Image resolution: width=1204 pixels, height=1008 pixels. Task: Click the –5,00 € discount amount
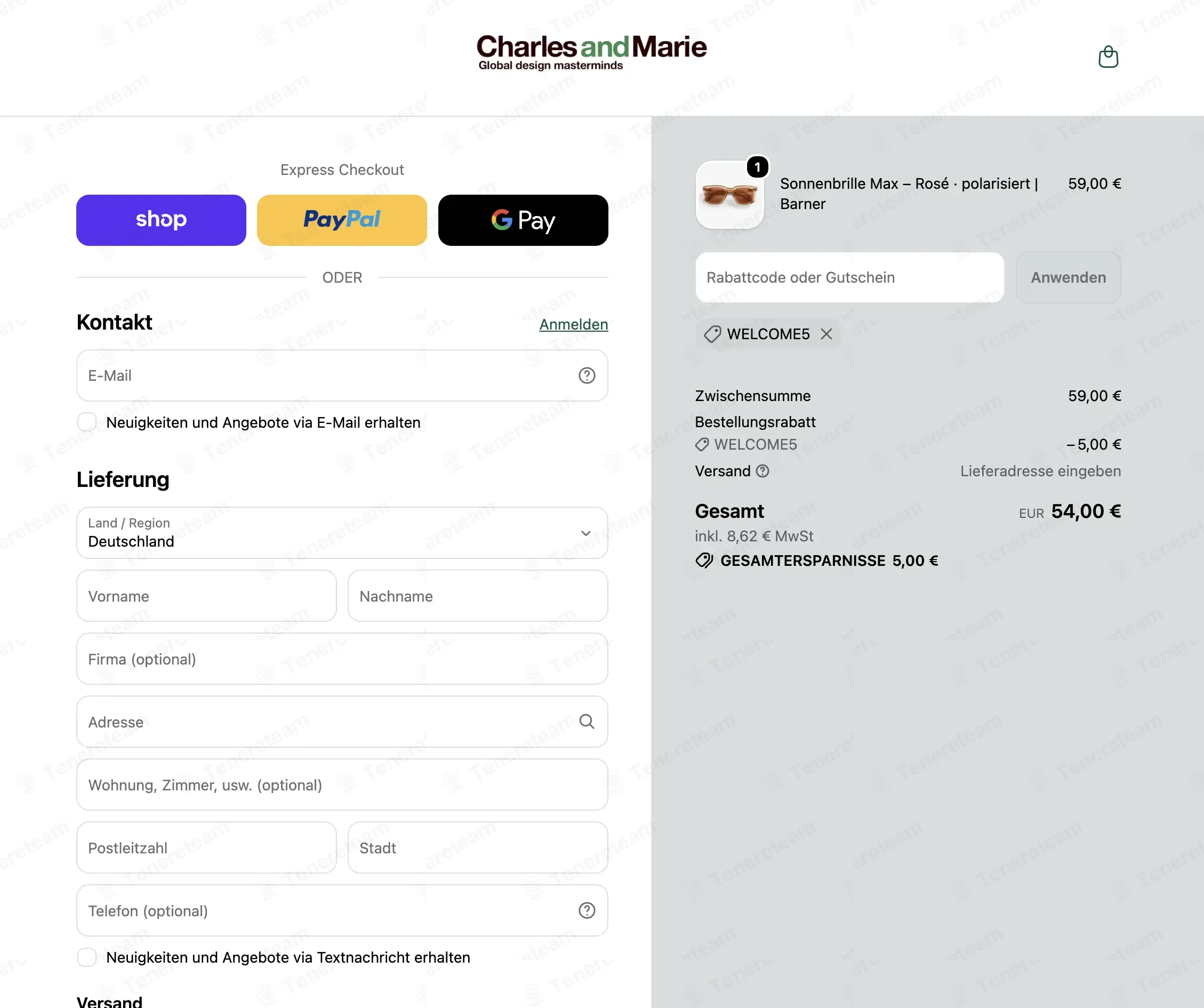pyautogui.click(x=1093, y=444)
